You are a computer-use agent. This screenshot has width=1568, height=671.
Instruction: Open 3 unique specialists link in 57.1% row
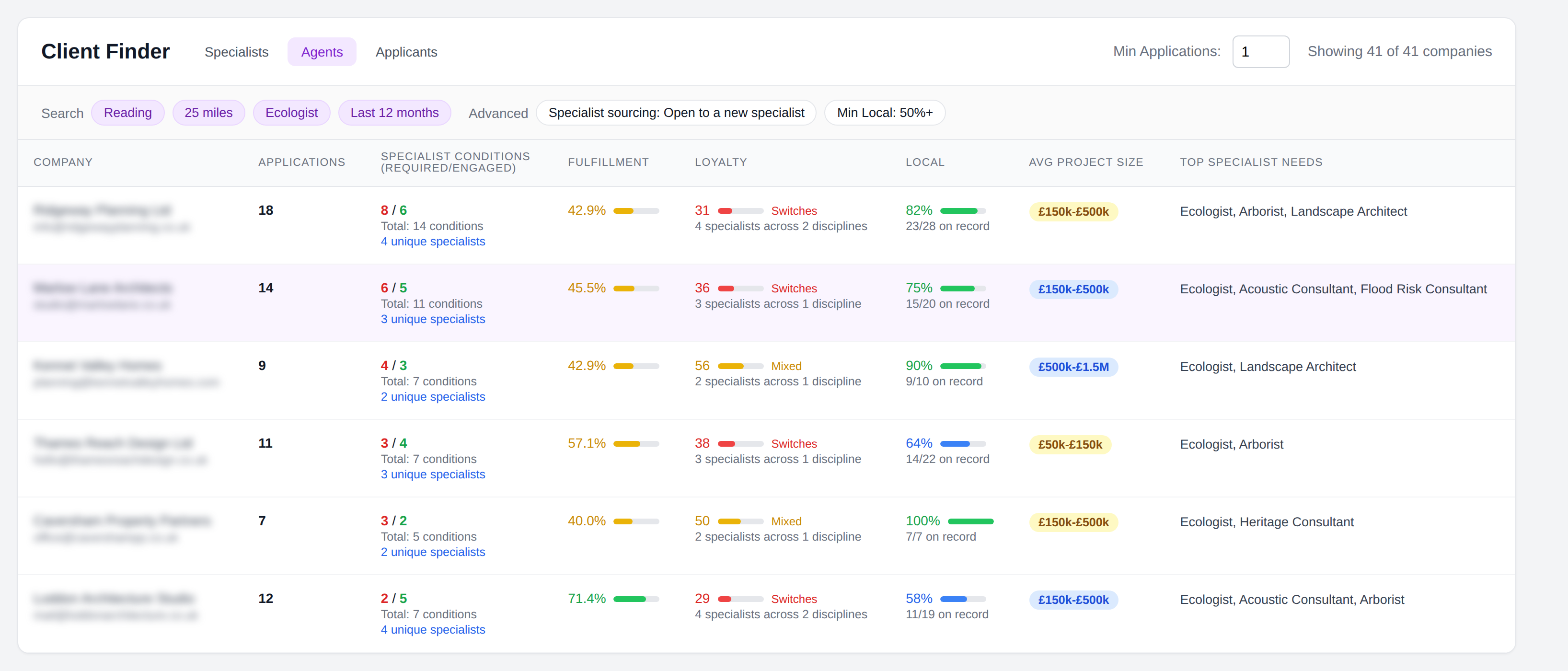tap(433, 474)
